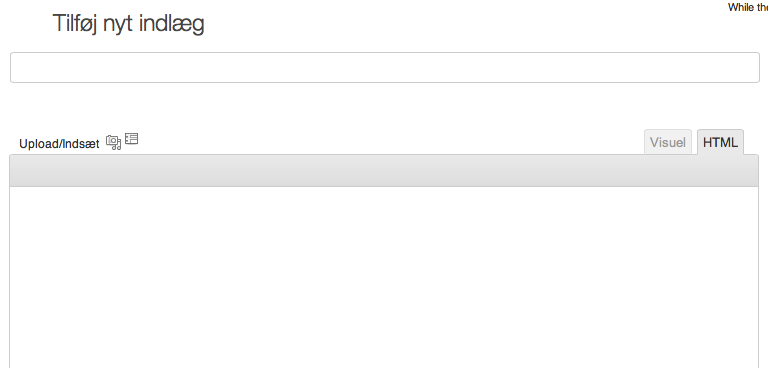
Task: Click inside the empty post content editor
Action: 384,277
